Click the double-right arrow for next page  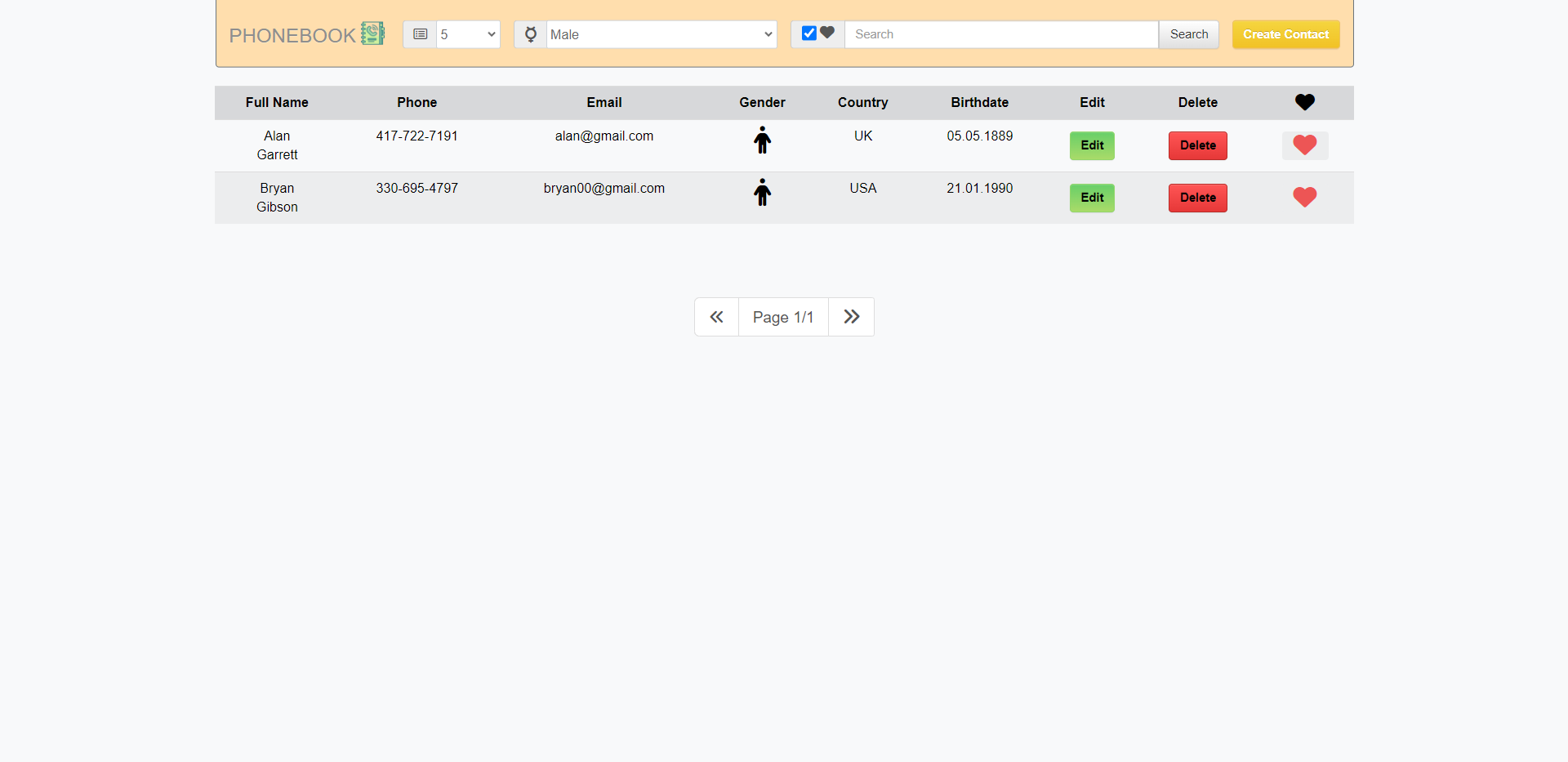tap(851, 317)
